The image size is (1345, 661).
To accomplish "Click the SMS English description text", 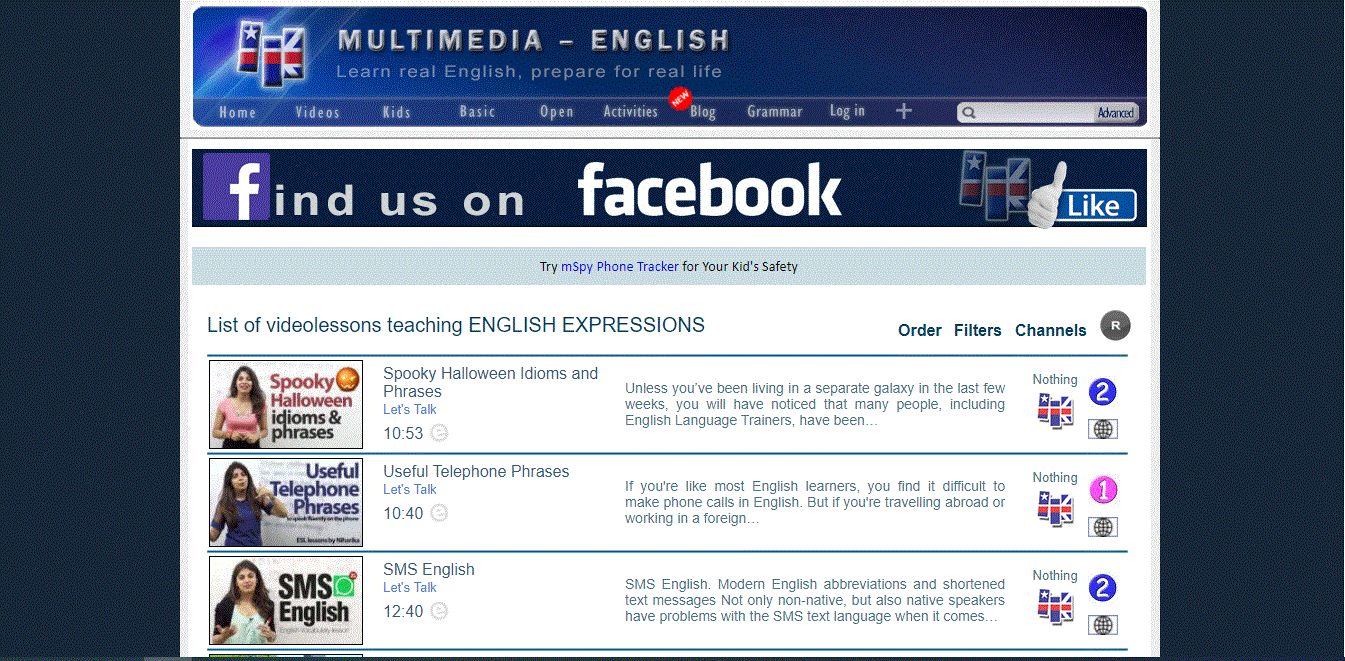I will click(815, 600).
